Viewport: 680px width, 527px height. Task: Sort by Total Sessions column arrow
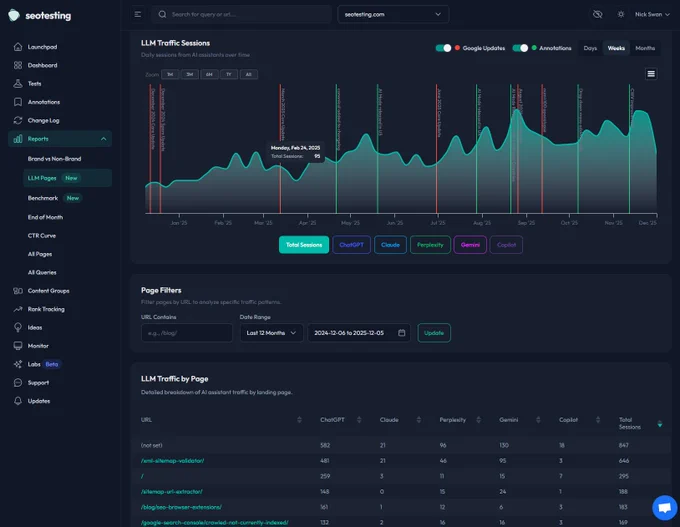click(x=660, y=424)
